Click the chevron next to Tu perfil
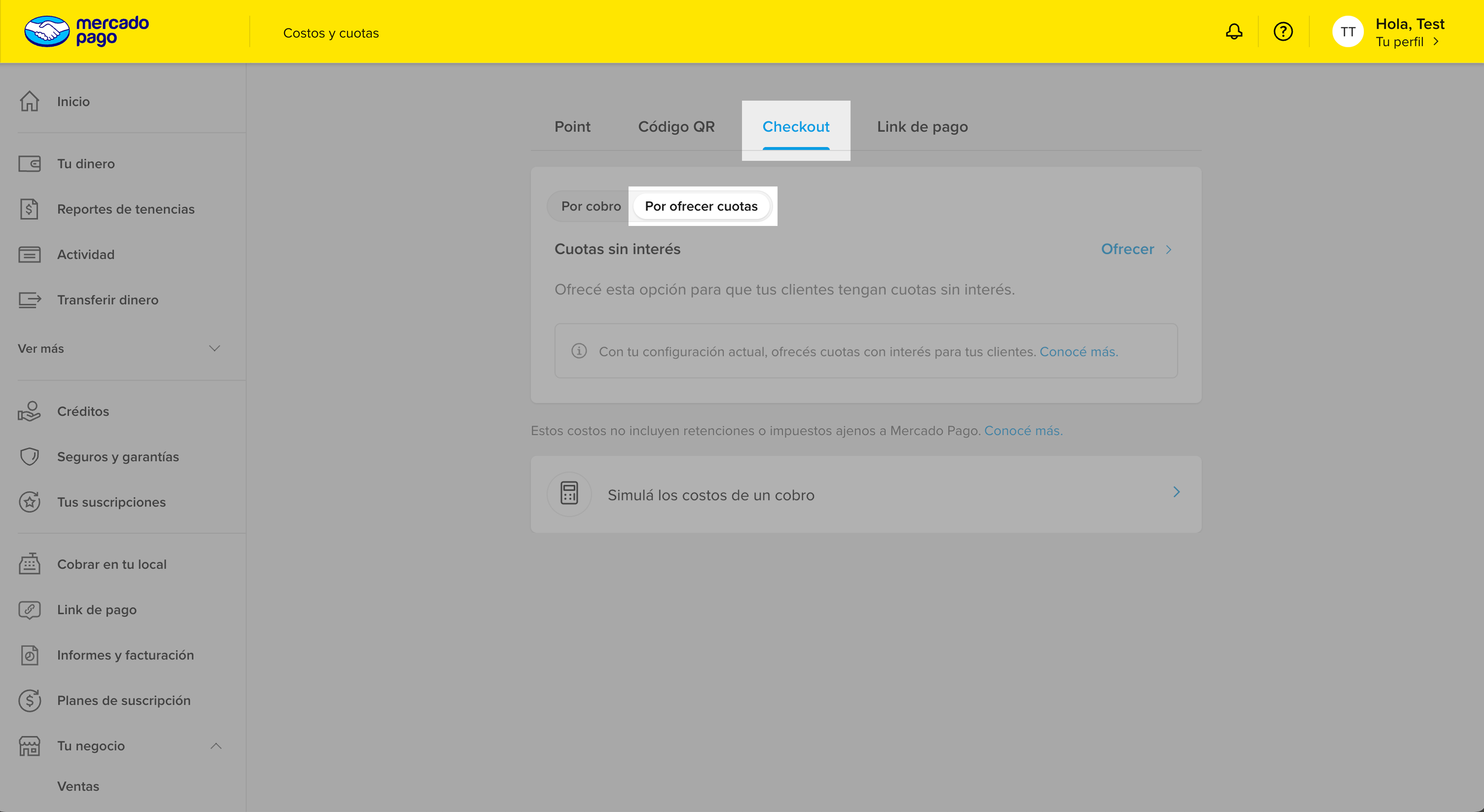 point(1436,41)
